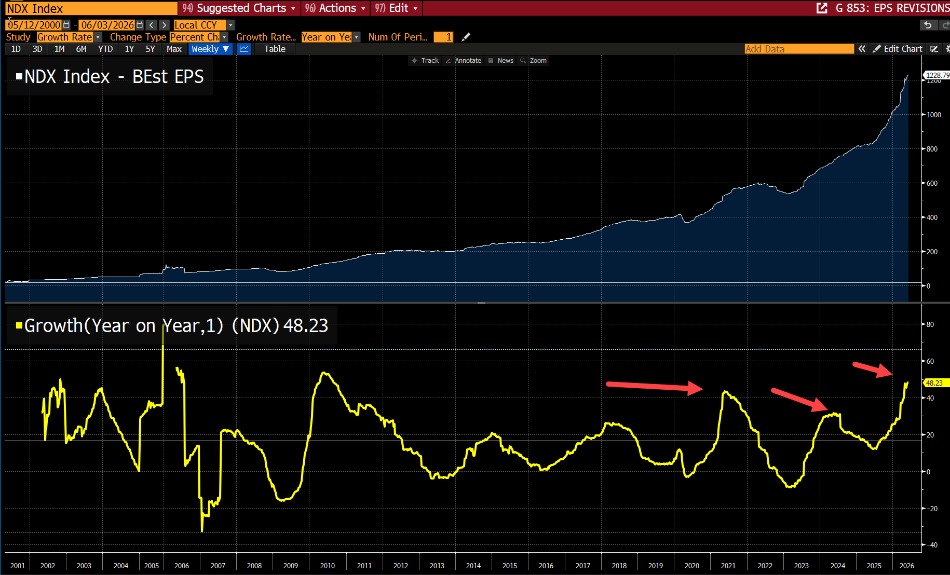This screenshot has width=950, height=575.
Task: Click the undo arrow button
Action: tap(928, 25)
